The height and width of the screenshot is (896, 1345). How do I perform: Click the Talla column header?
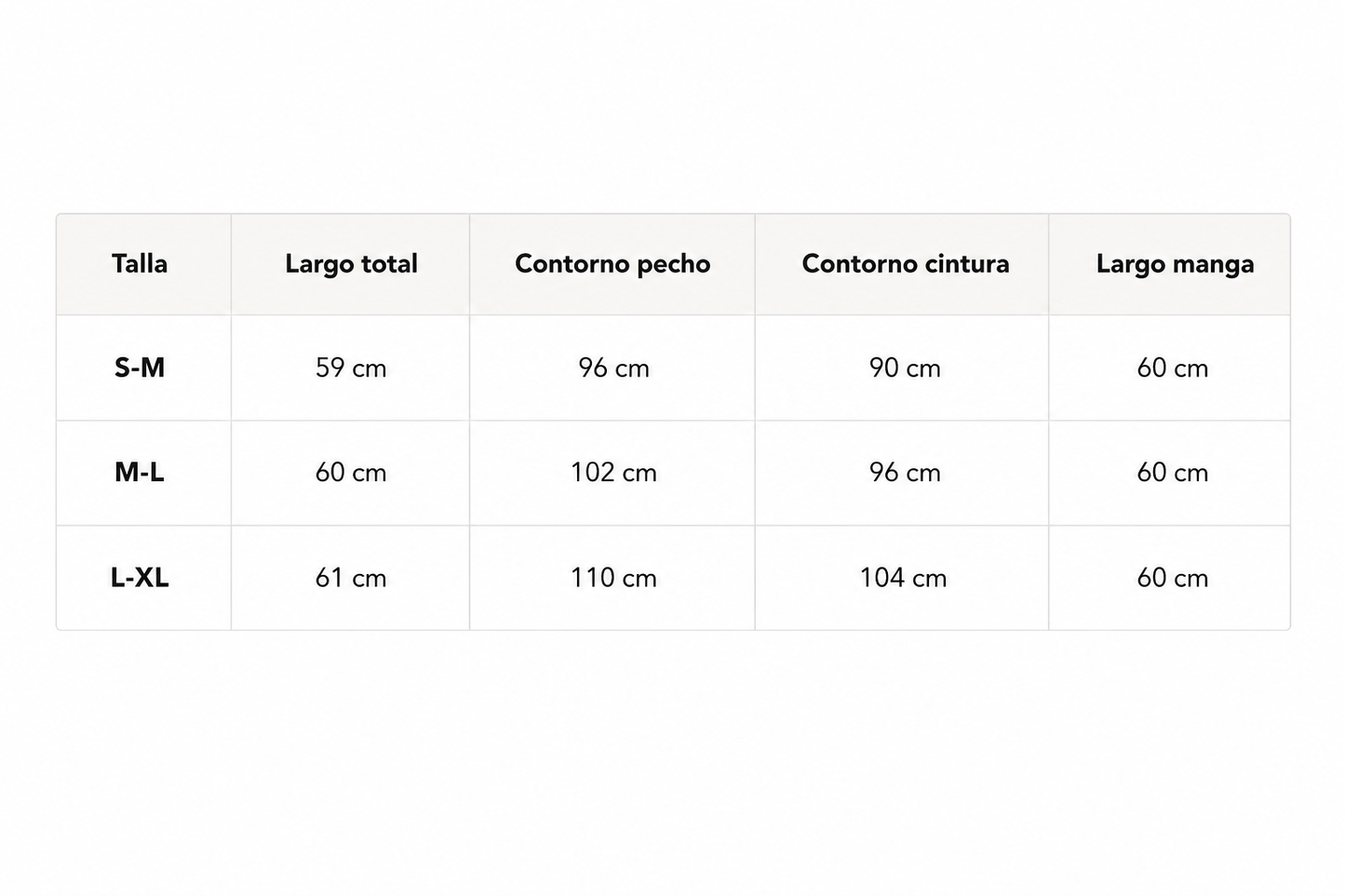(x=143, y=264)
